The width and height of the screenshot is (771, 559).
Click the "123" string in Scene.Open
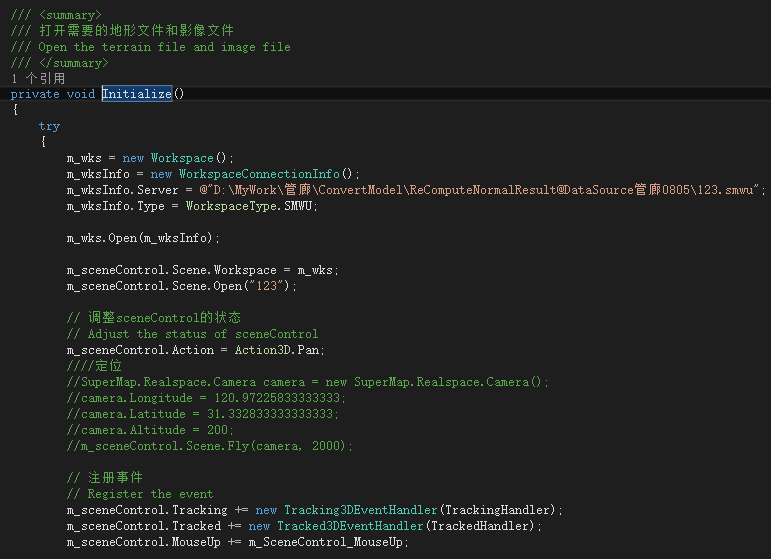267,286
